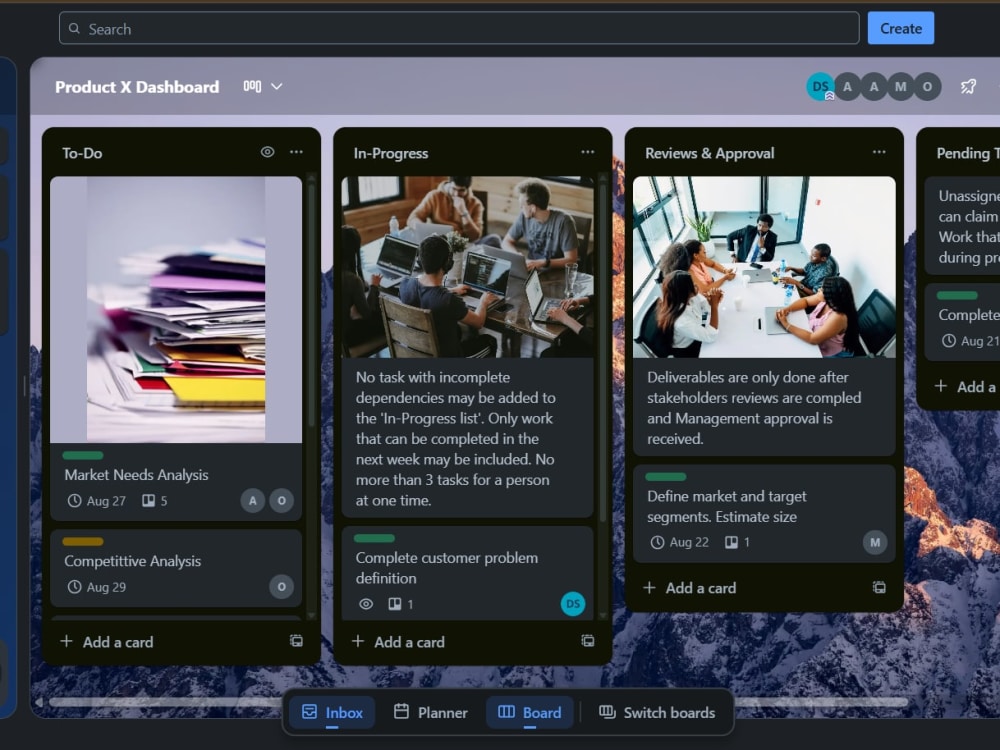Open the Reviews & Approval list actions menu
This screenshot has width=1000, height=750.
(x=879, y=152)
